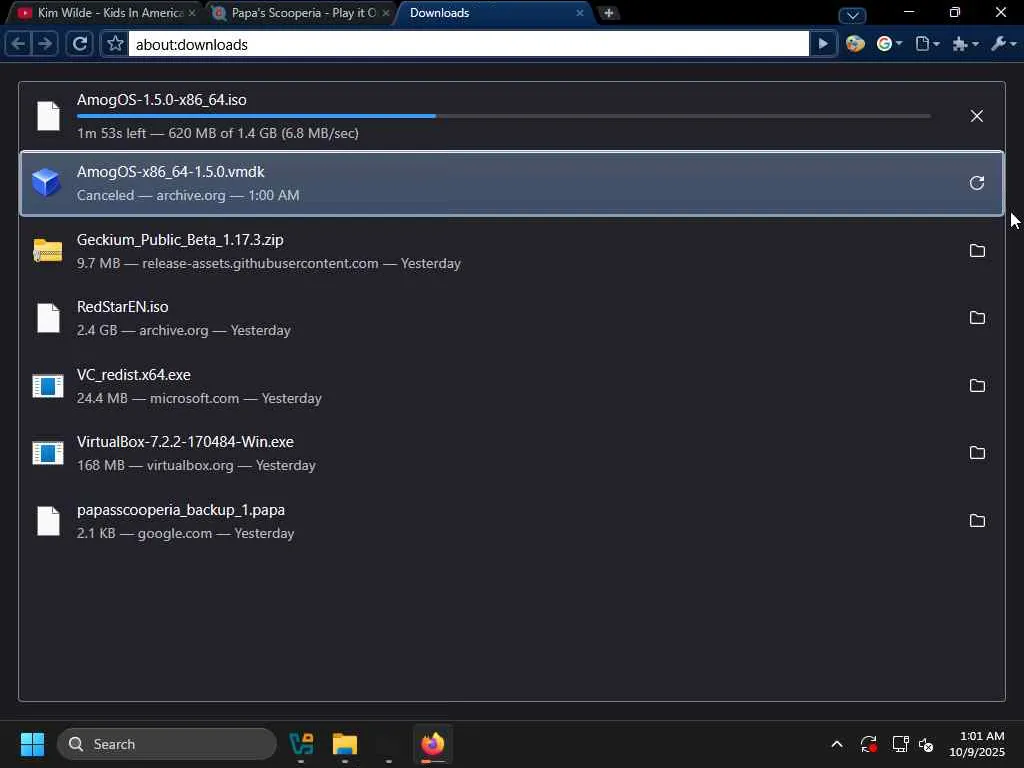Image resolution: width=1024 pixels, height=768 pixels.
Task: Go back with the back arrow
Action: [x=18, y=44]
